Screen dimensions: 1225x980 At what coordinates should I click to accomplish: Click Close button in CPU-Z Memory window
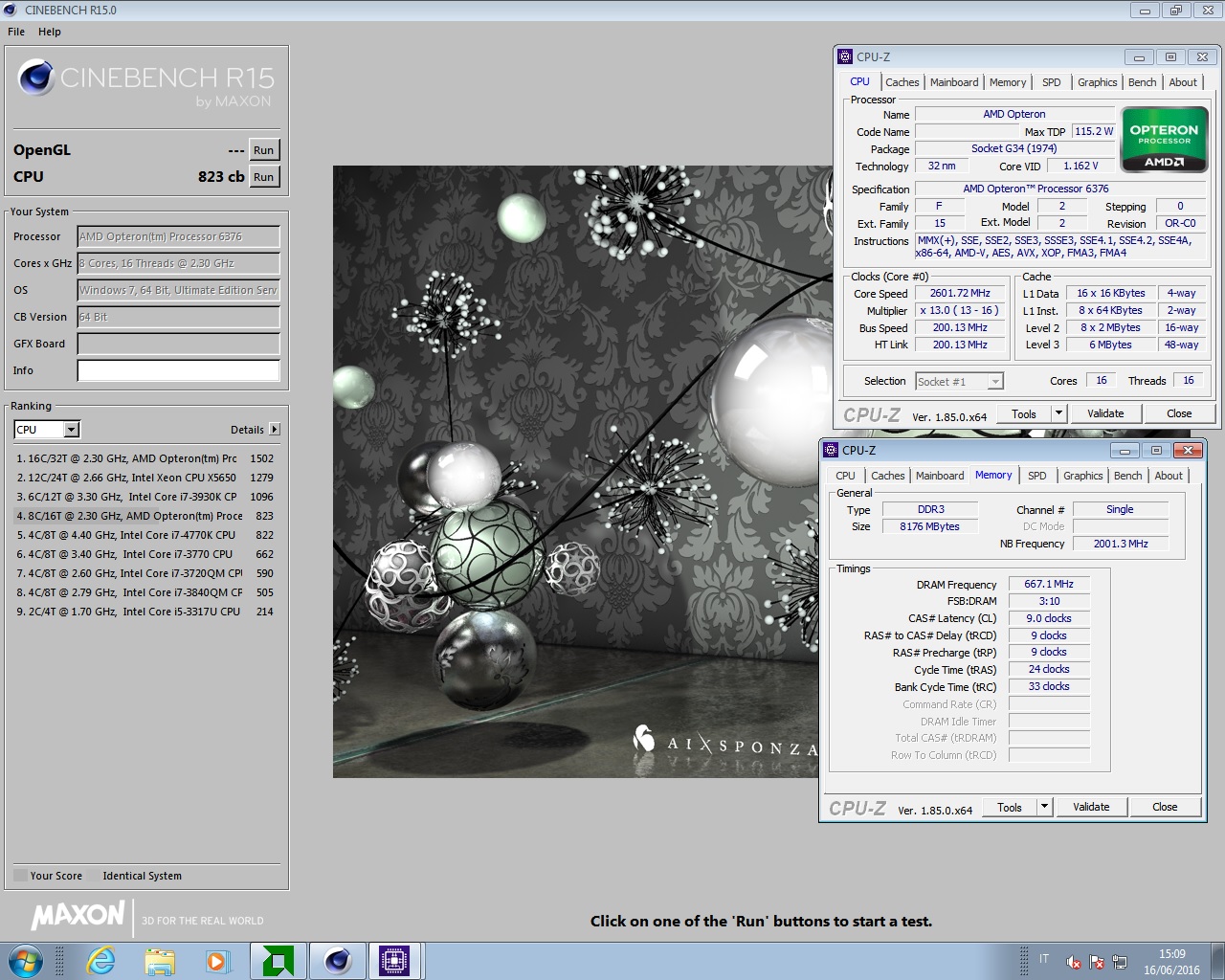[1165, 807]
